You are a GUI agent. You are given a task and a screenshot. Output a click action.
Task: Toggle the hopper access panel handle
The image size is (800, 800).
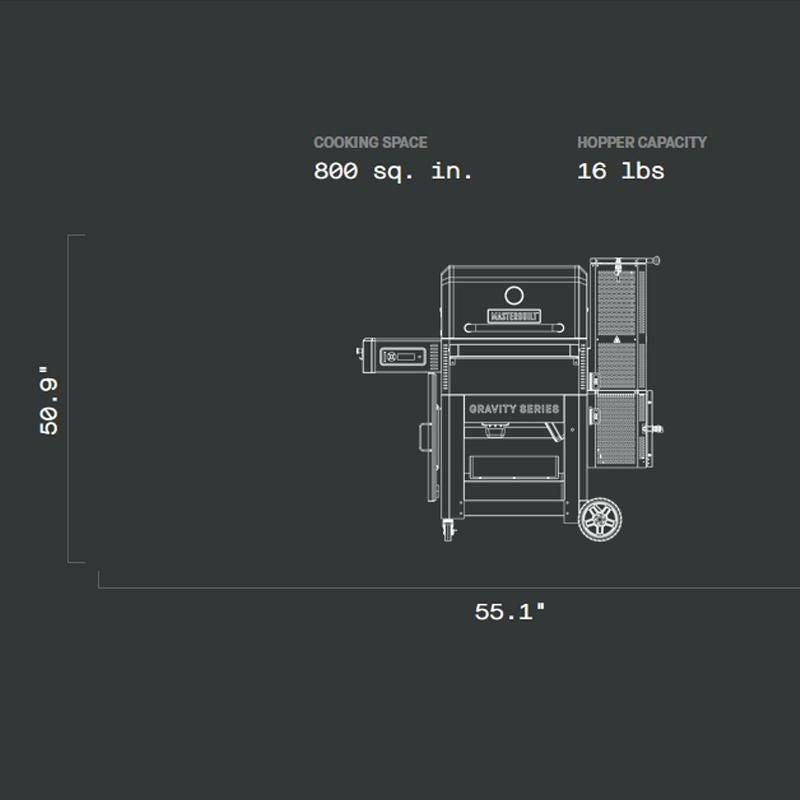click(x=654, y=429)
